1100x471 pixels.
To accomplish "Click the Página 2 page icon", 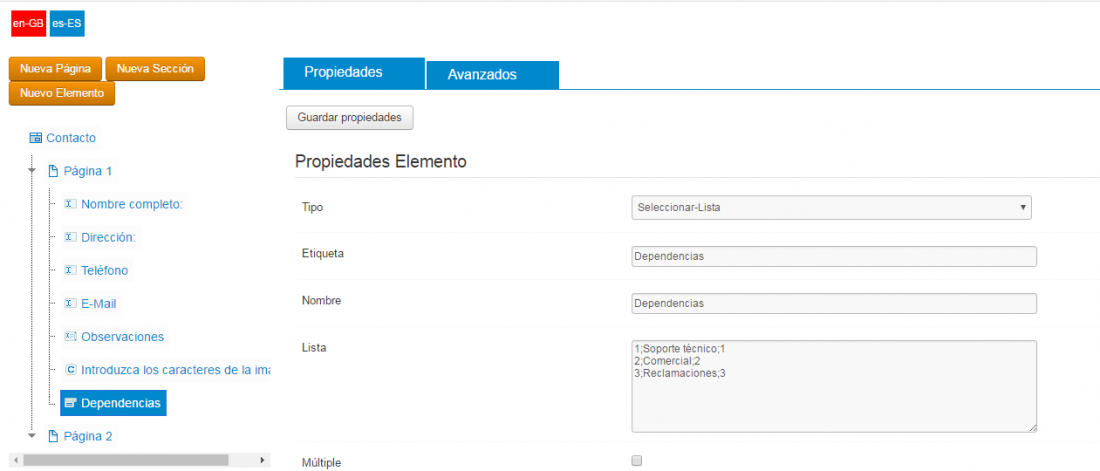I will coord(53,436).
